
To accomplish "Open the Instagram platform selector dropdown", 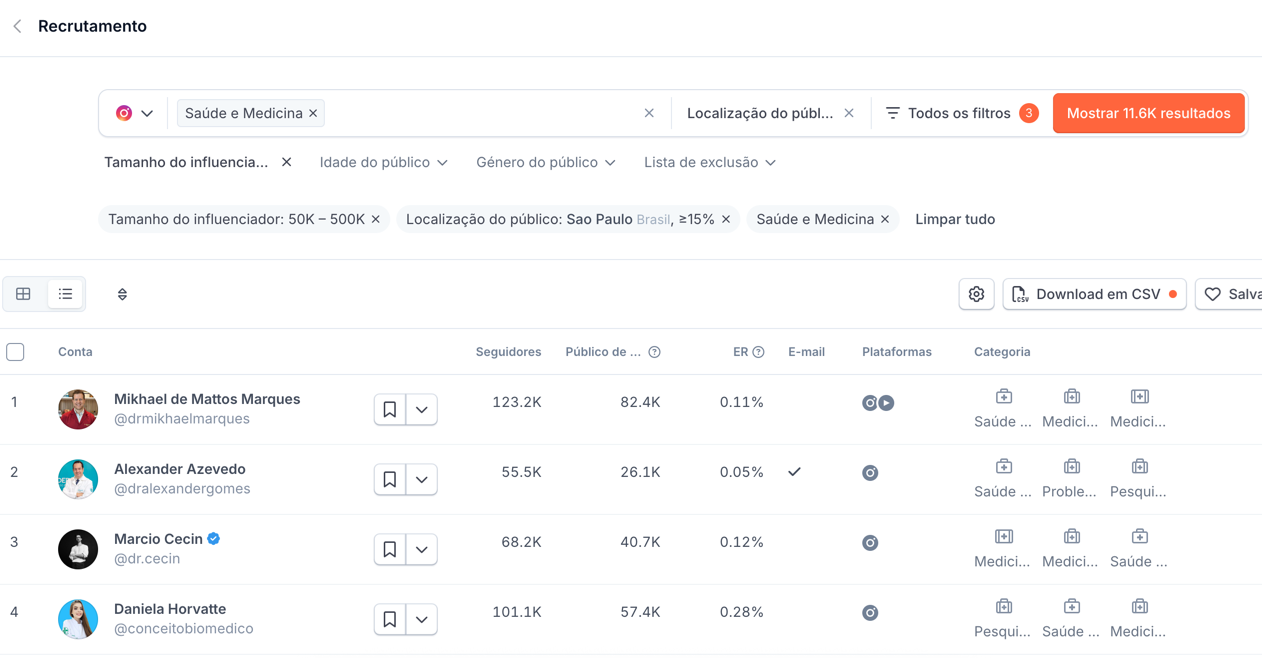I will (134, 113).
